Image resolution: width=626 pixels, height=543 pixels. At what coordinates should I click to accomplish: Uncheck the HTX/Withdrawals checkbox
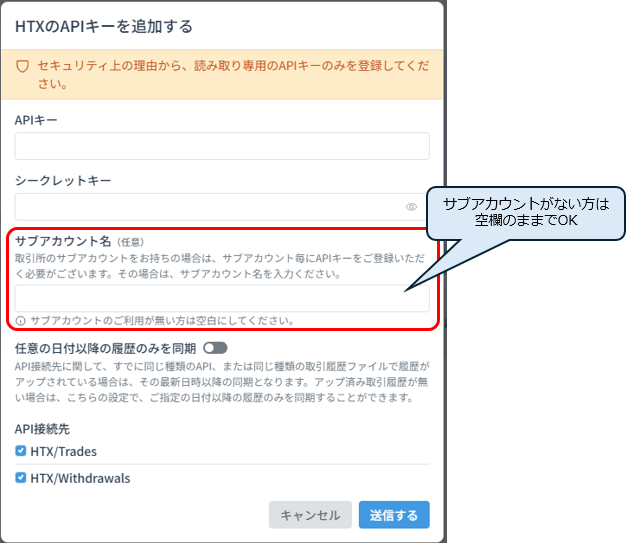click(21, 478)
